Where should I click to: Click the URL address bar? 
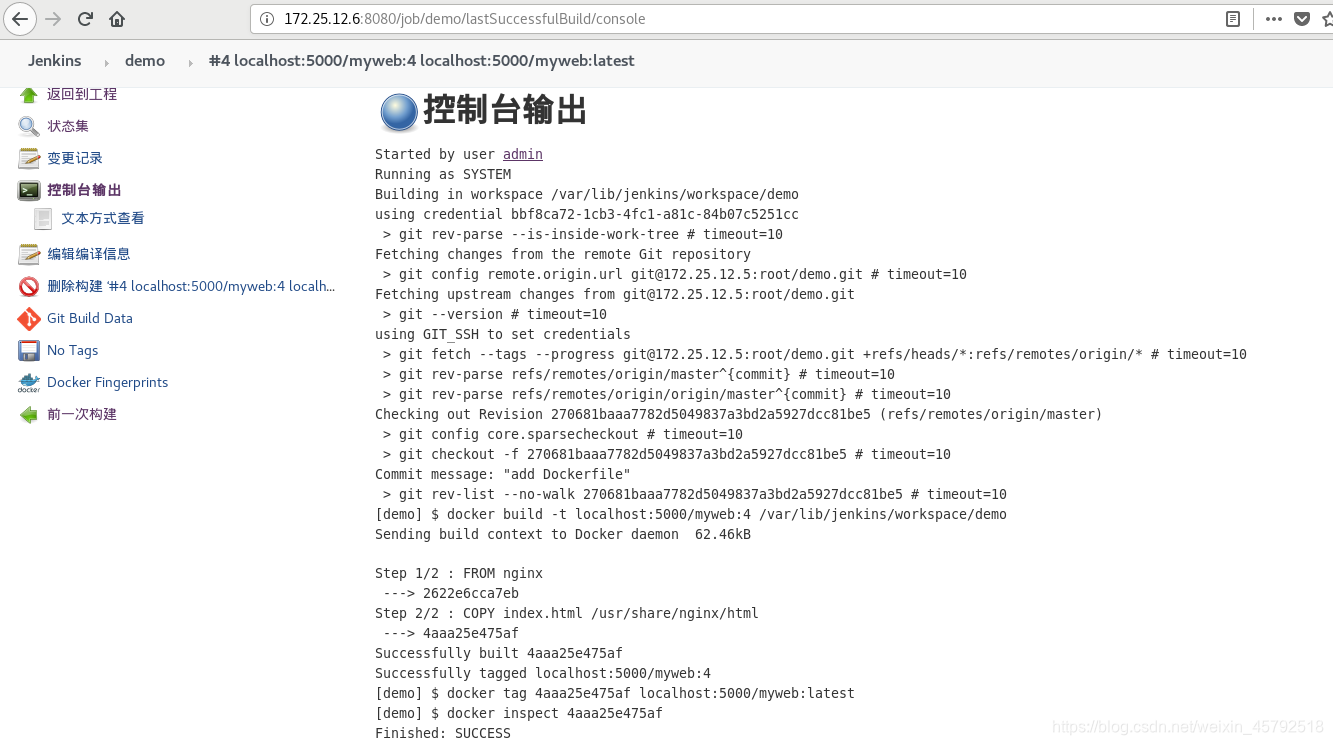[735, 18]
